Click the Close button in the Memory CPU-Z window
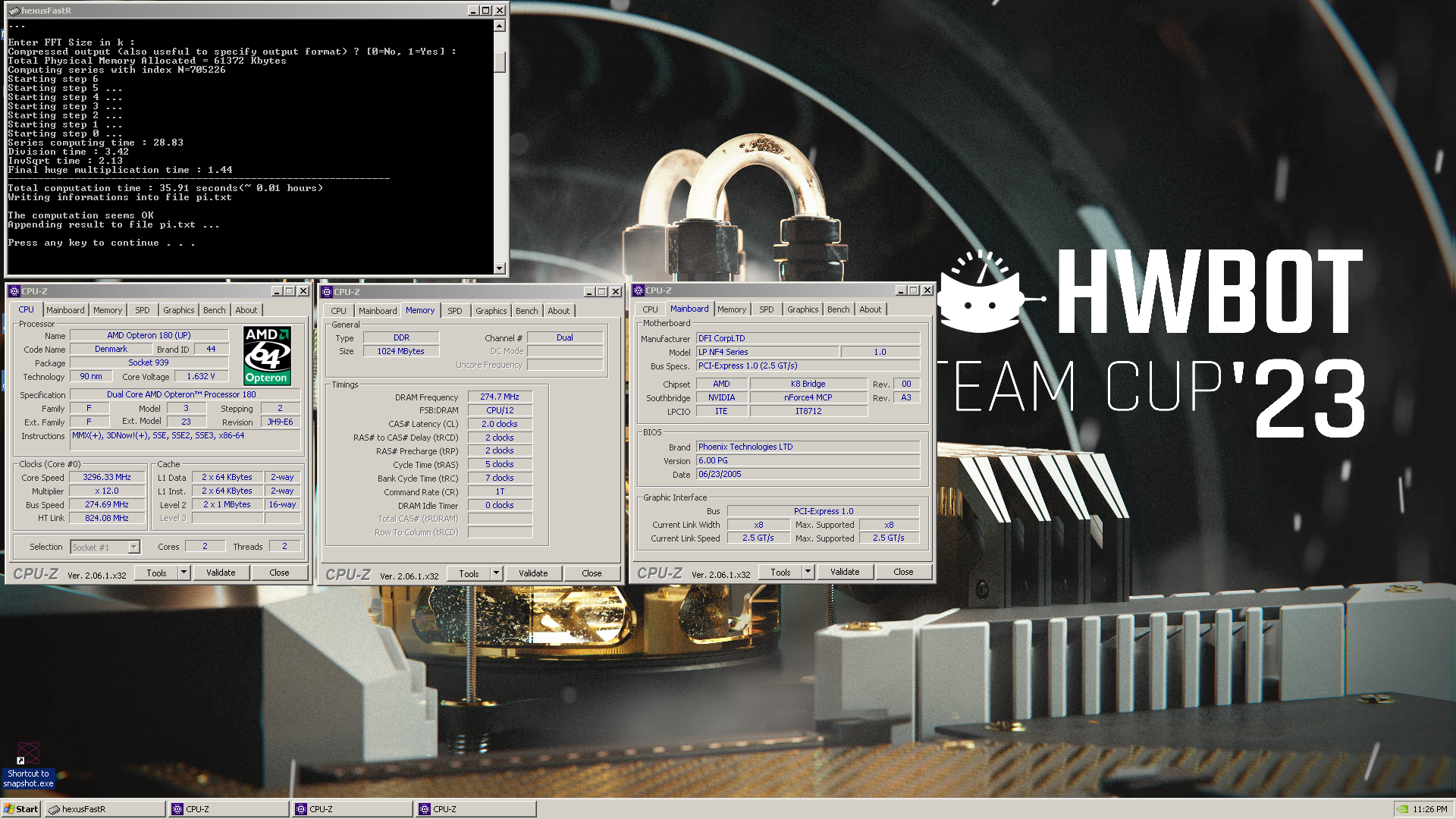This screenshot has width=1456, height=819. coord(591,574)
